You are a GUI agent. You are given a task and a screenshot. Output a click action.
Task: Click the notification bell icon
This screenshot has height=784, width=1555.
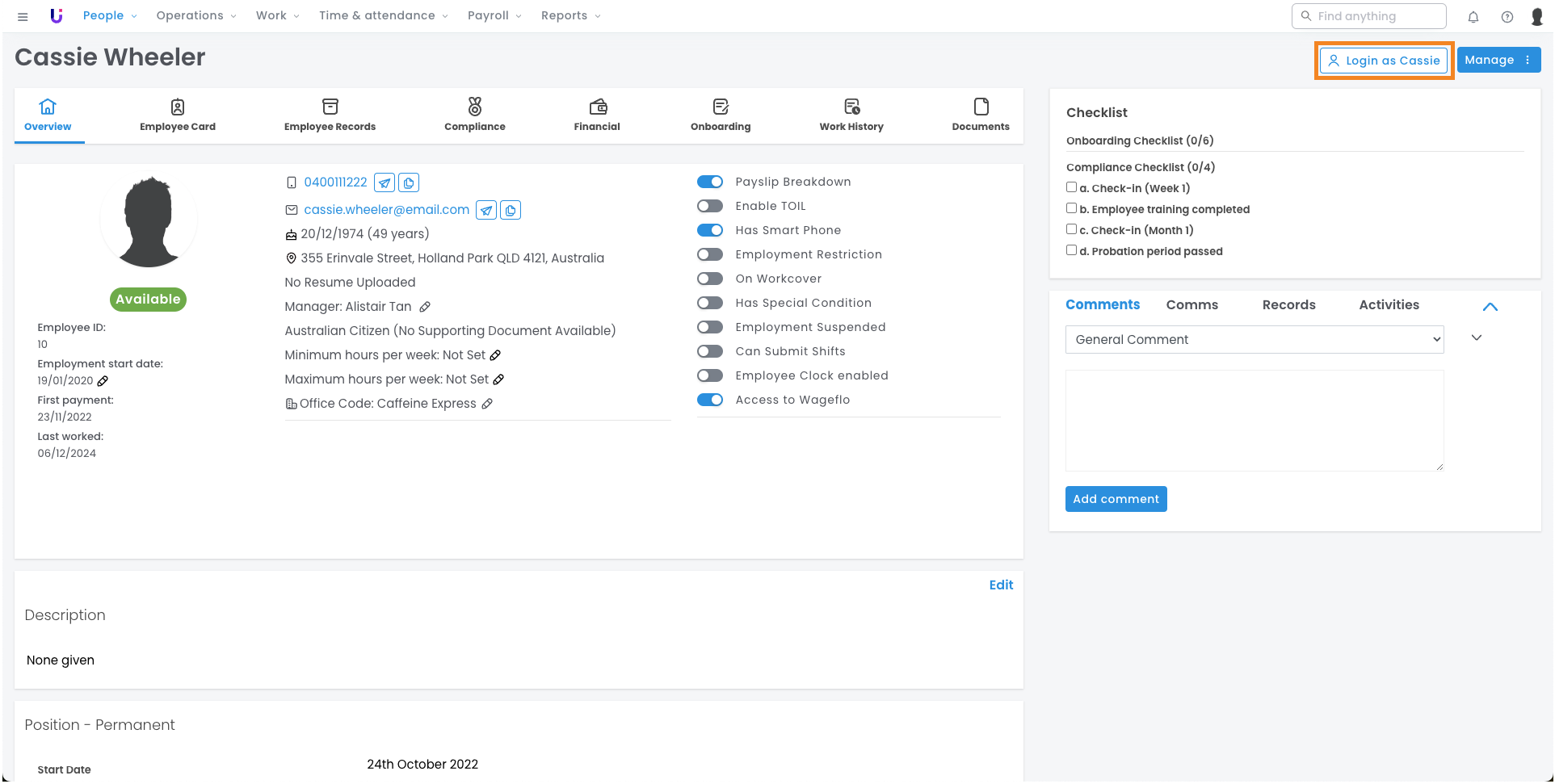point(1473,17)
